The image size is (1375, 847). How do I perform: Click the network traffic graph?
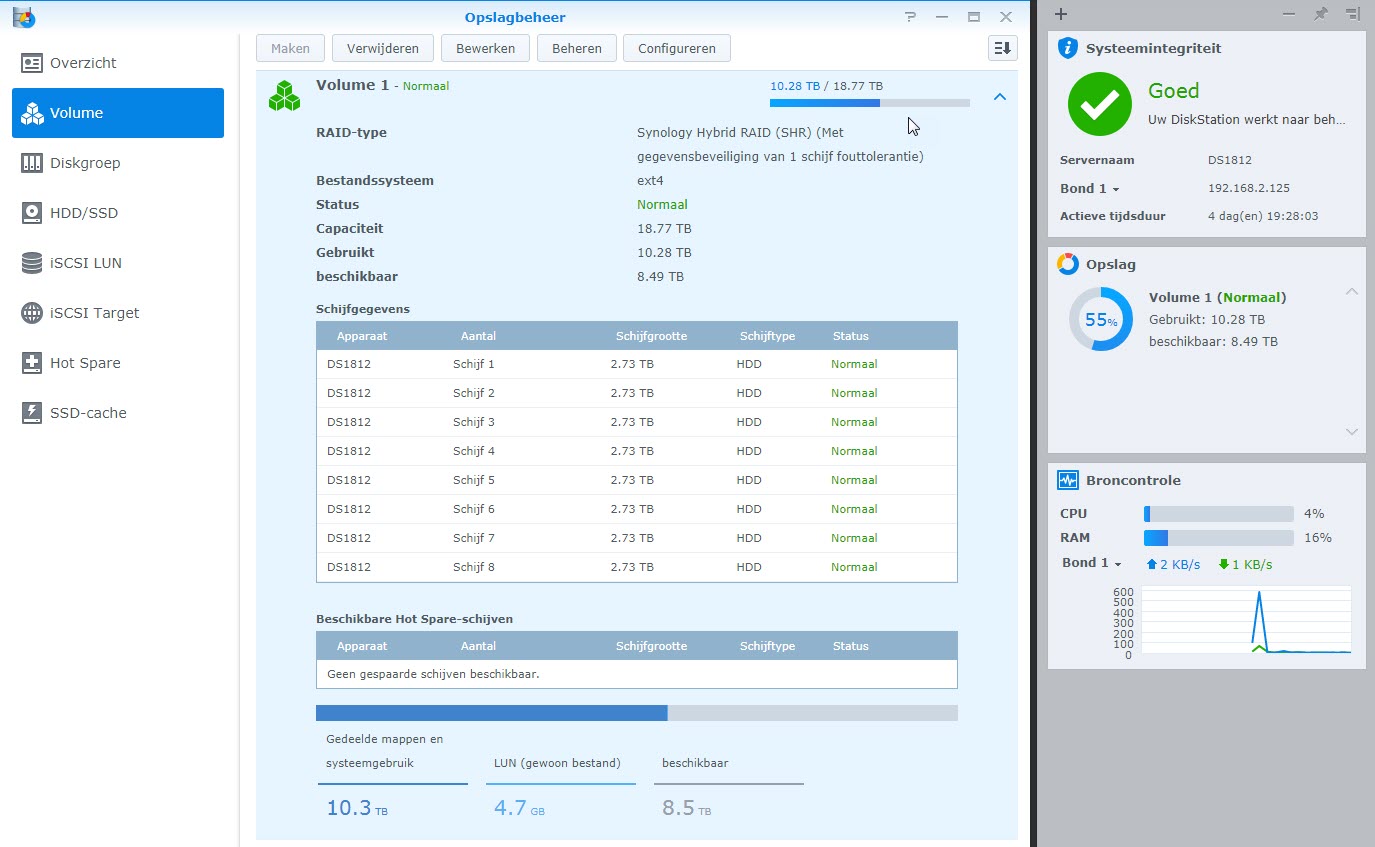(x=1246, y=620)
